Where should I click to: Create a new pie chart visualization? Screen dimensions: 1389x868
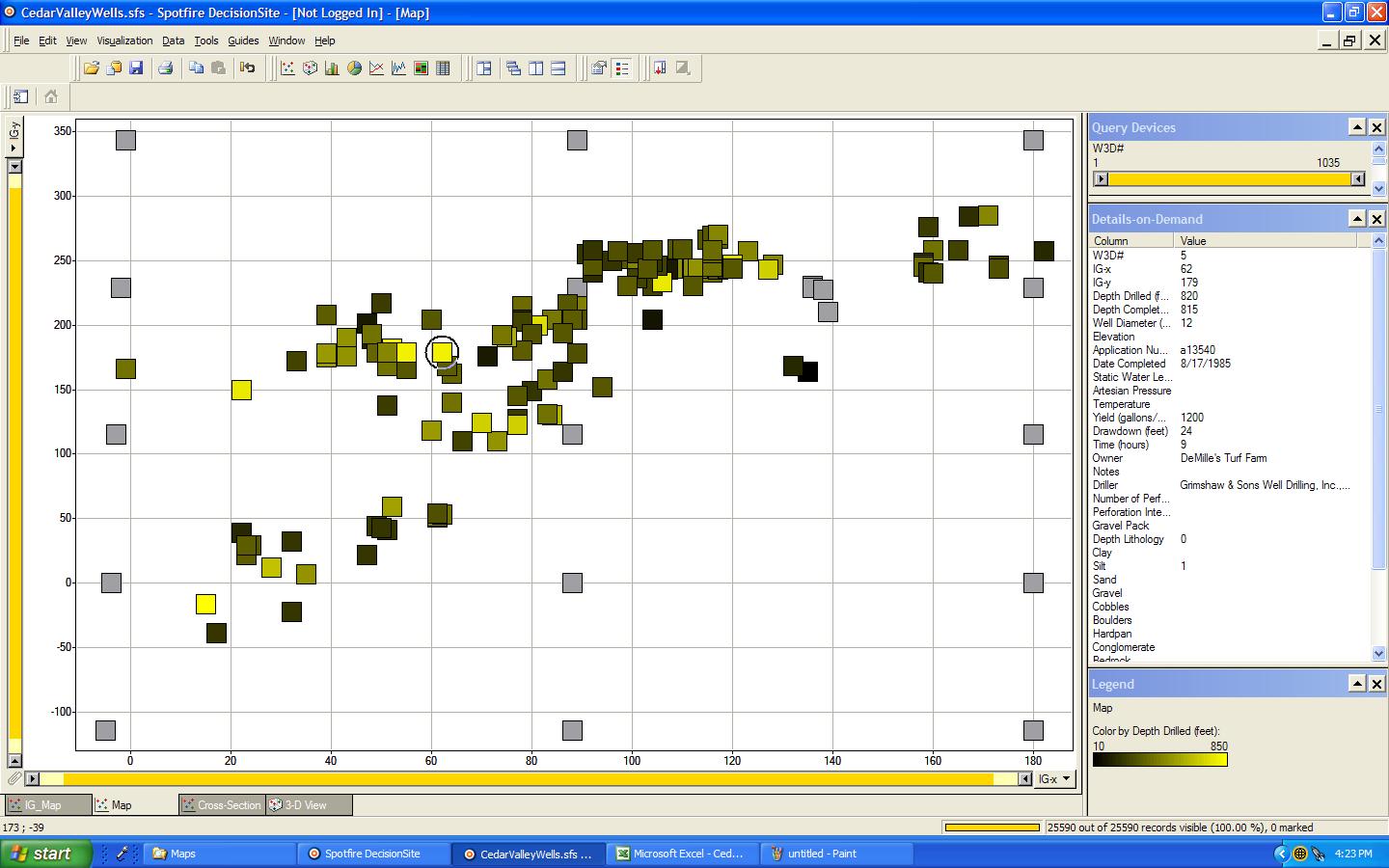[354, 68]
